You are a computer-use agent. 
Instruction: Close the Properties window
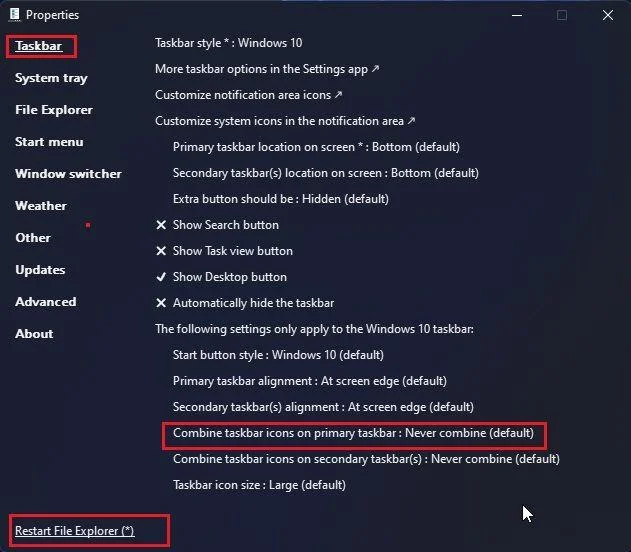tap(608, 15)
